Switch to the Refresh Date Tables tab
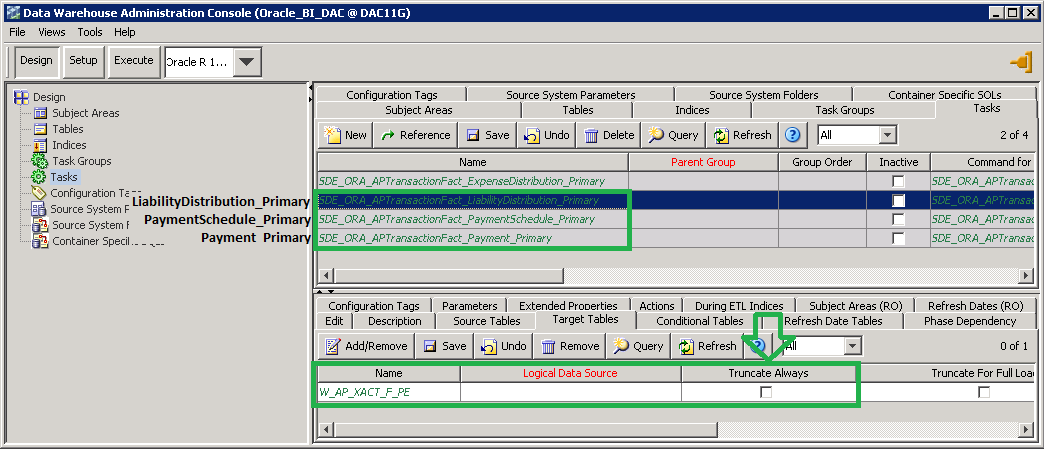This screenshot has height=449, width=1044. (x=833, y=321)
